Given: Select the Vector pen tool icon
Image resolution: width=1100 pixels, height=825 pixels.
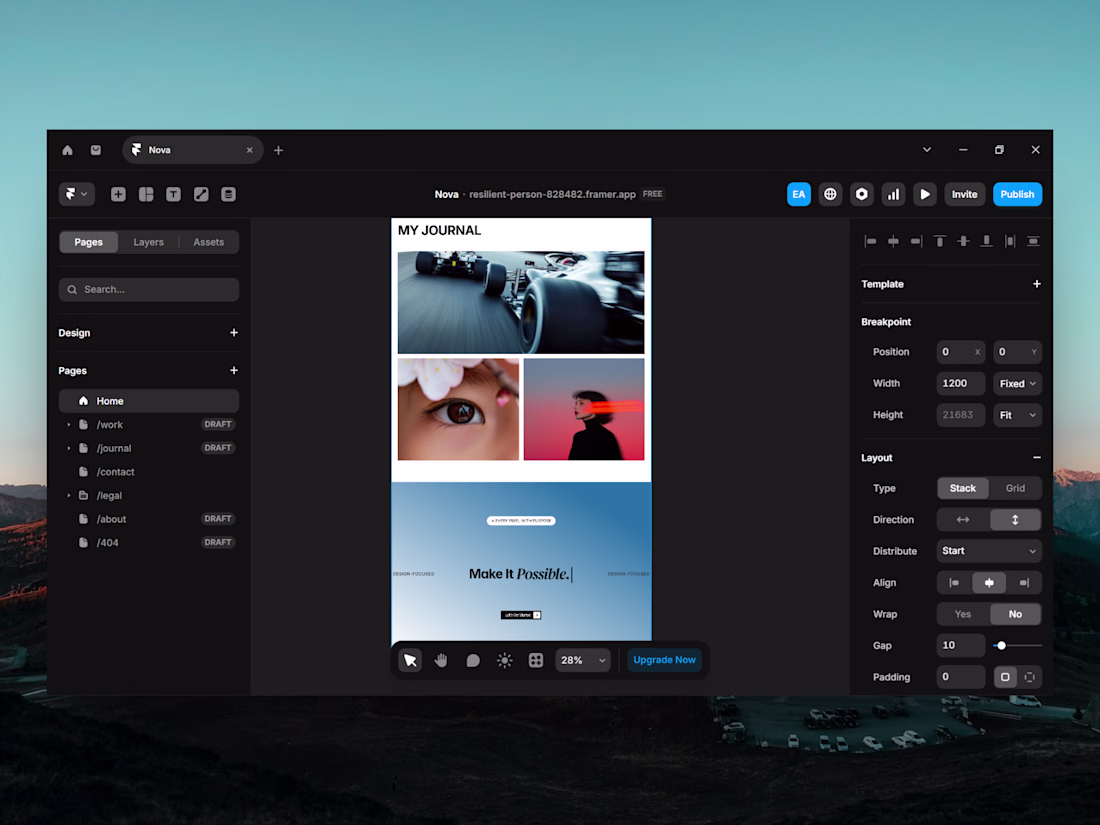Looking at the screenshot, I should 201,194.
